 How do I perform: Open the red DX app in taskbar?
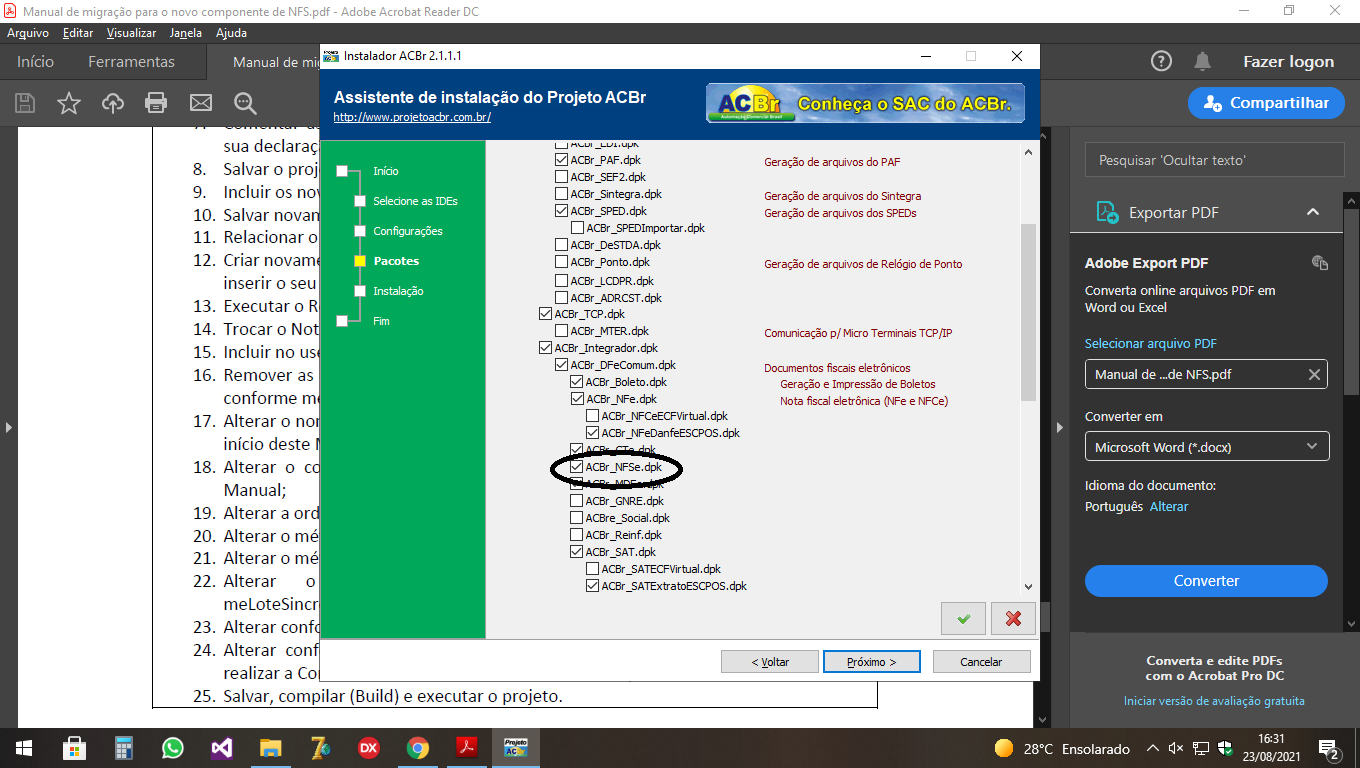[369, 748]
